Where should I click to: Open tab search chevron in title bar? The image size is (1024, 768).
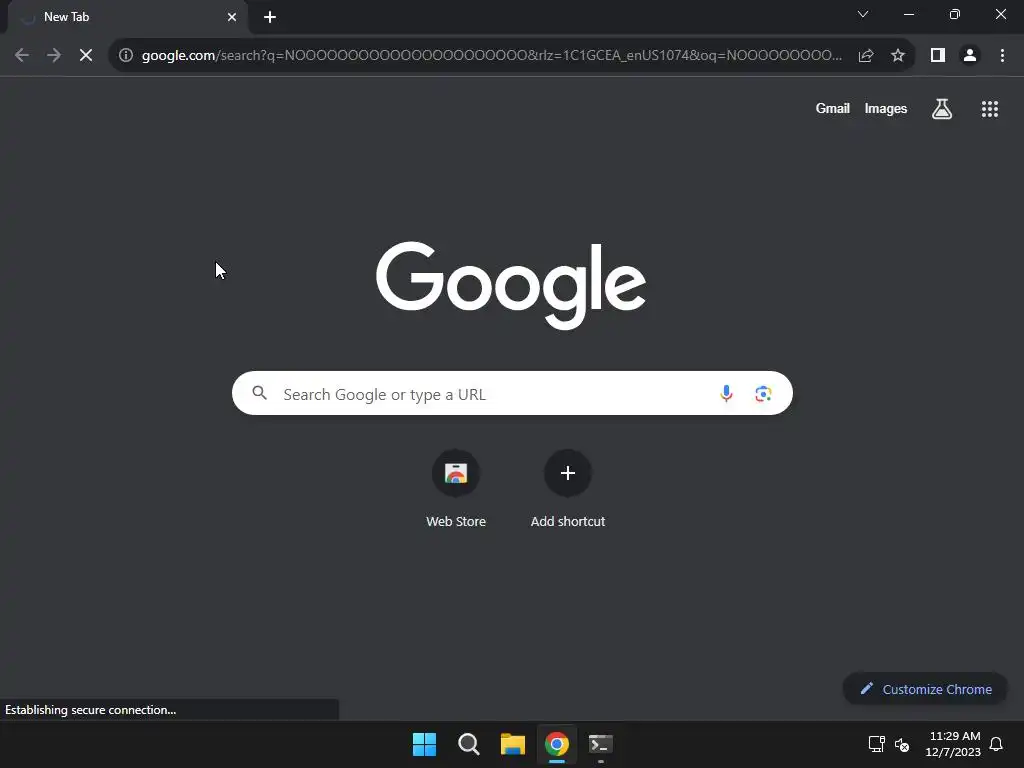863,14
